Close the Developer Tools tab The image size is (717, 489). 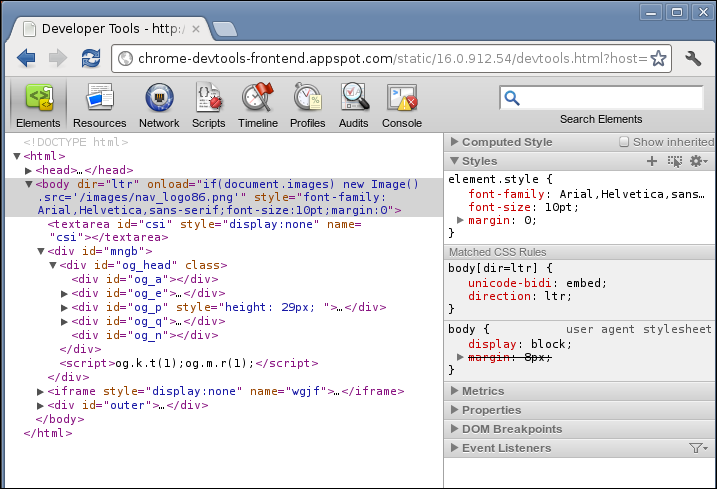196,29
